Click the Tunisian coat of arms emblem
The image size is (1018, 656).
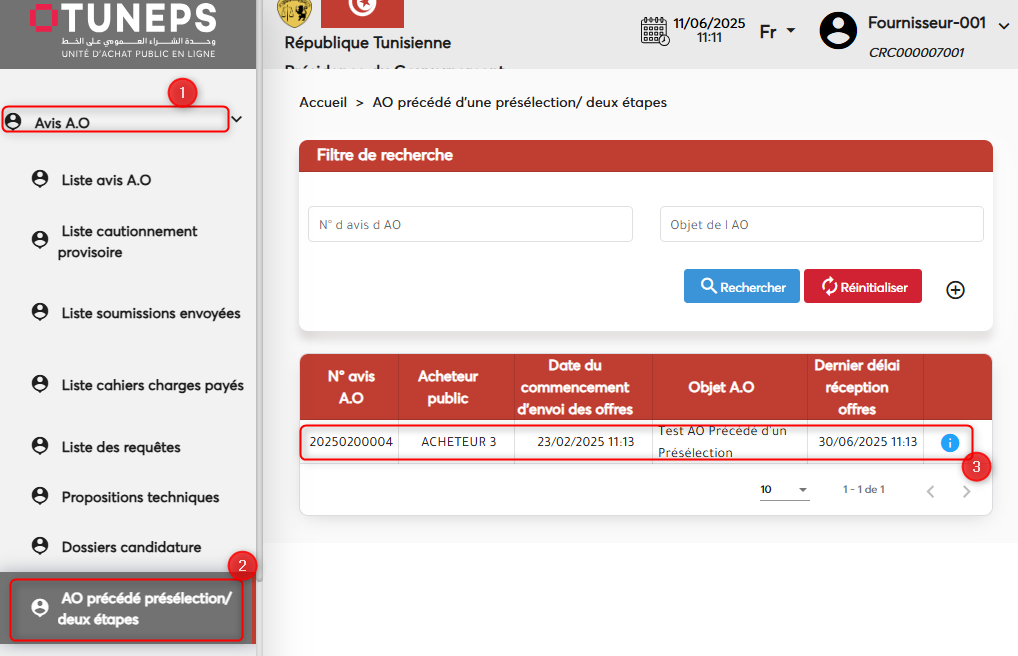(293, 10)
